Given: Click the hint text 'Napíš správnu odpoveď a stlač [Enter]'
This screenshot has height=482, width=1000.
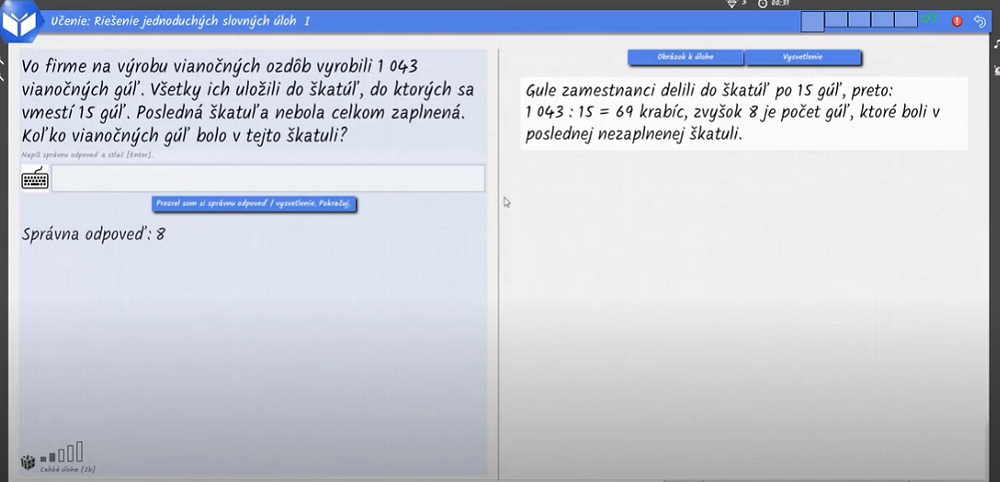Looking at the screenshot, I should click(87, 155).
